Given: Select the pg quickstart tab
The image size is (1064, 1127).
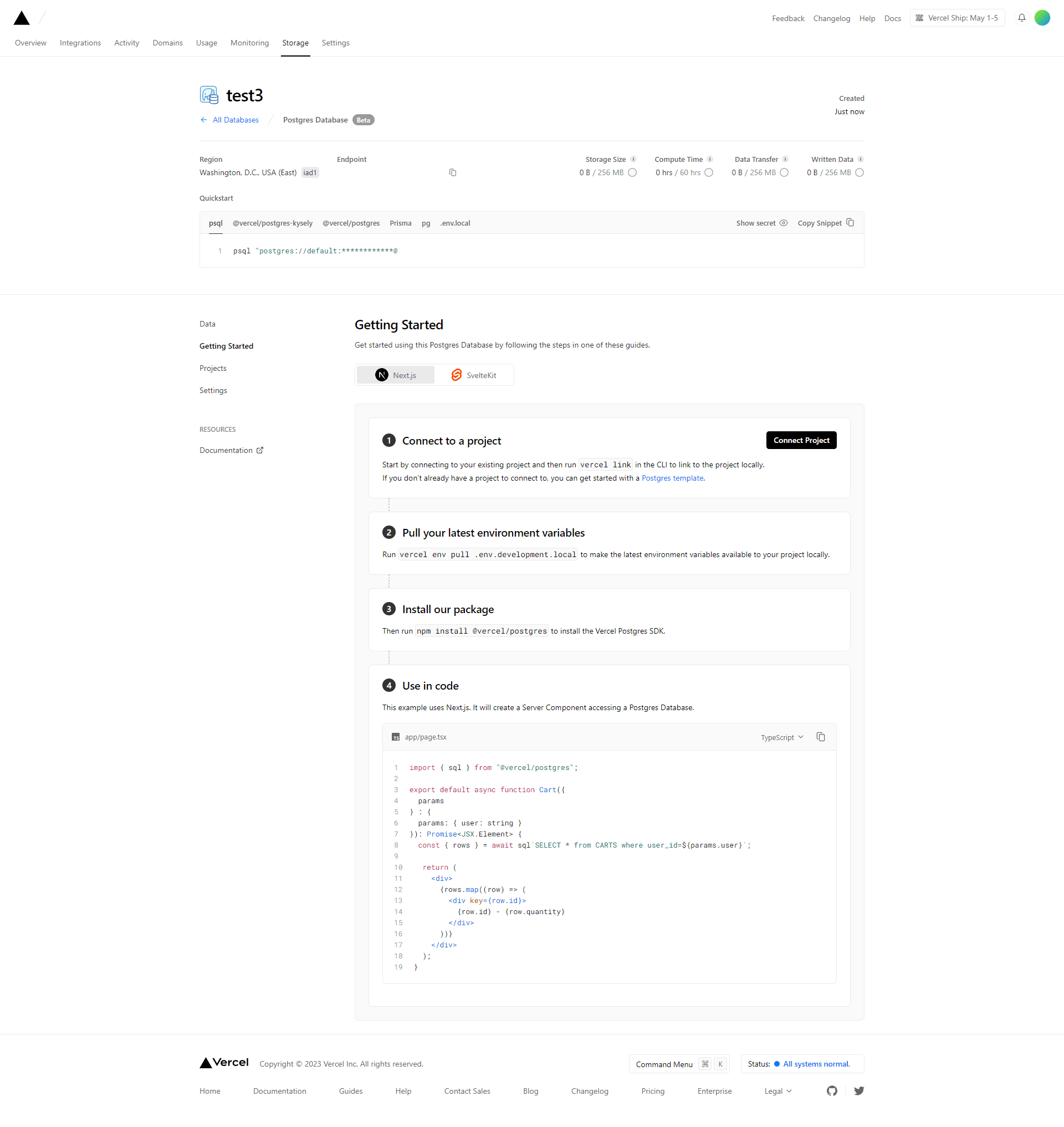Looking at the screenshot, I should (426, 223).
